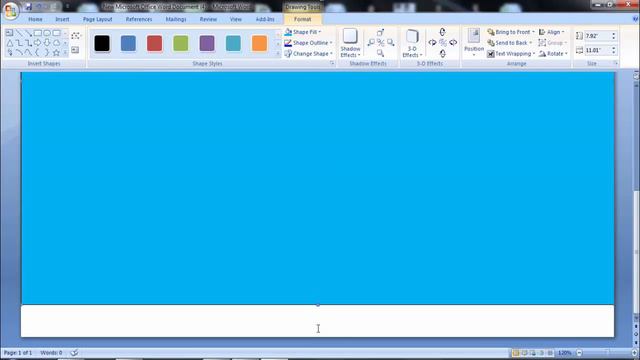Select the left brace shape

click(x=38, y=52)
